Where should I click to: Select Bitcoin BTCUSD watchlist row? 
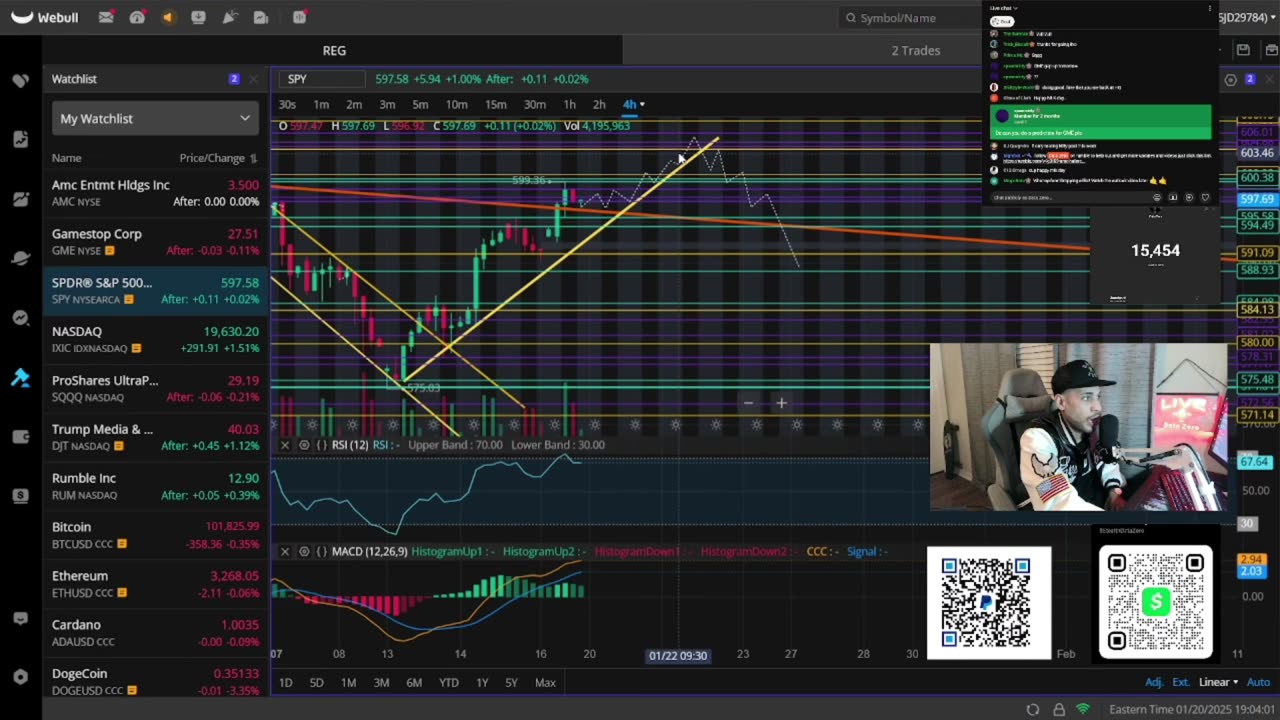point(156,535)
